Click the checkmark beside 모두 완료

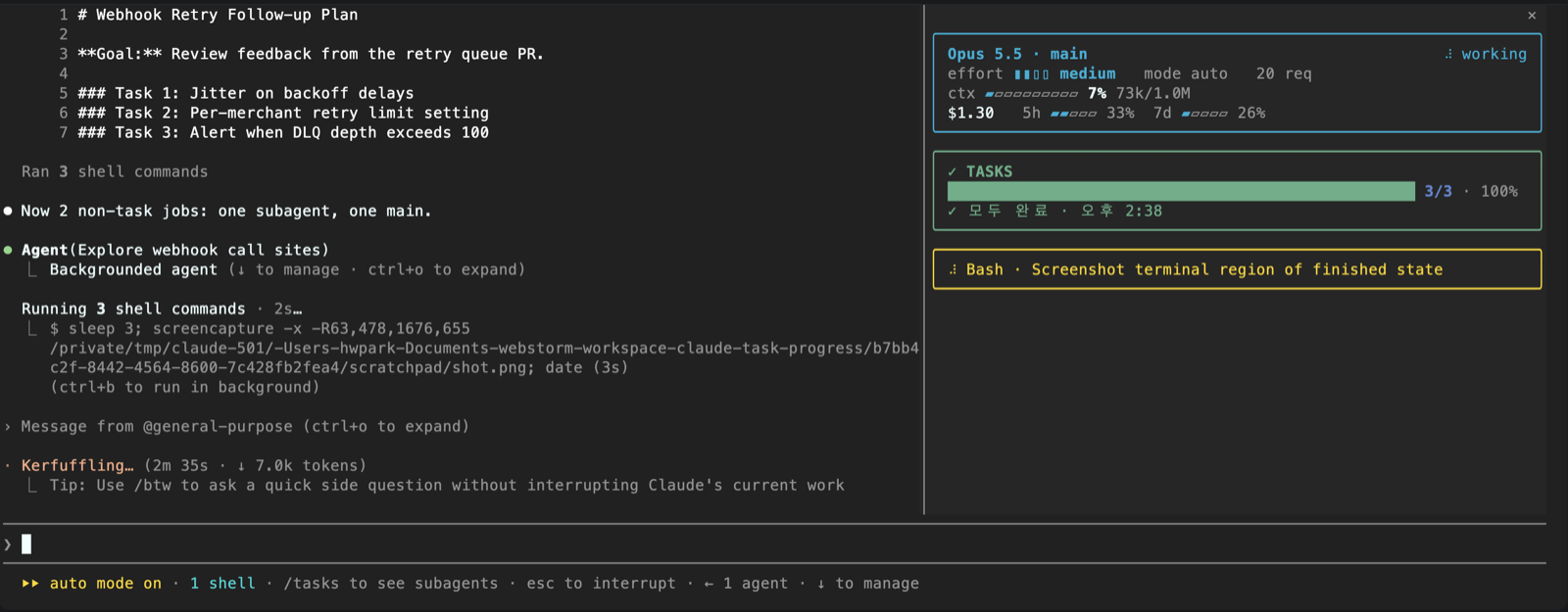pos(953,211)
